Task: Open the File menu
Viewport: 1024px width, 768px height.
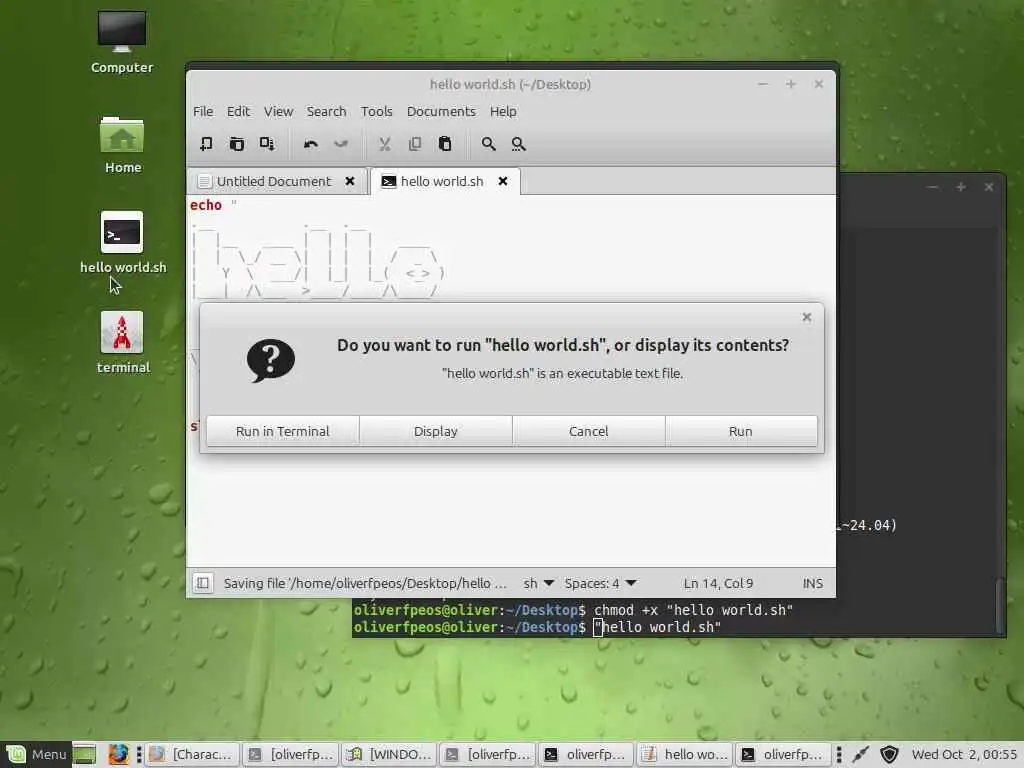Action: point(203,112)
